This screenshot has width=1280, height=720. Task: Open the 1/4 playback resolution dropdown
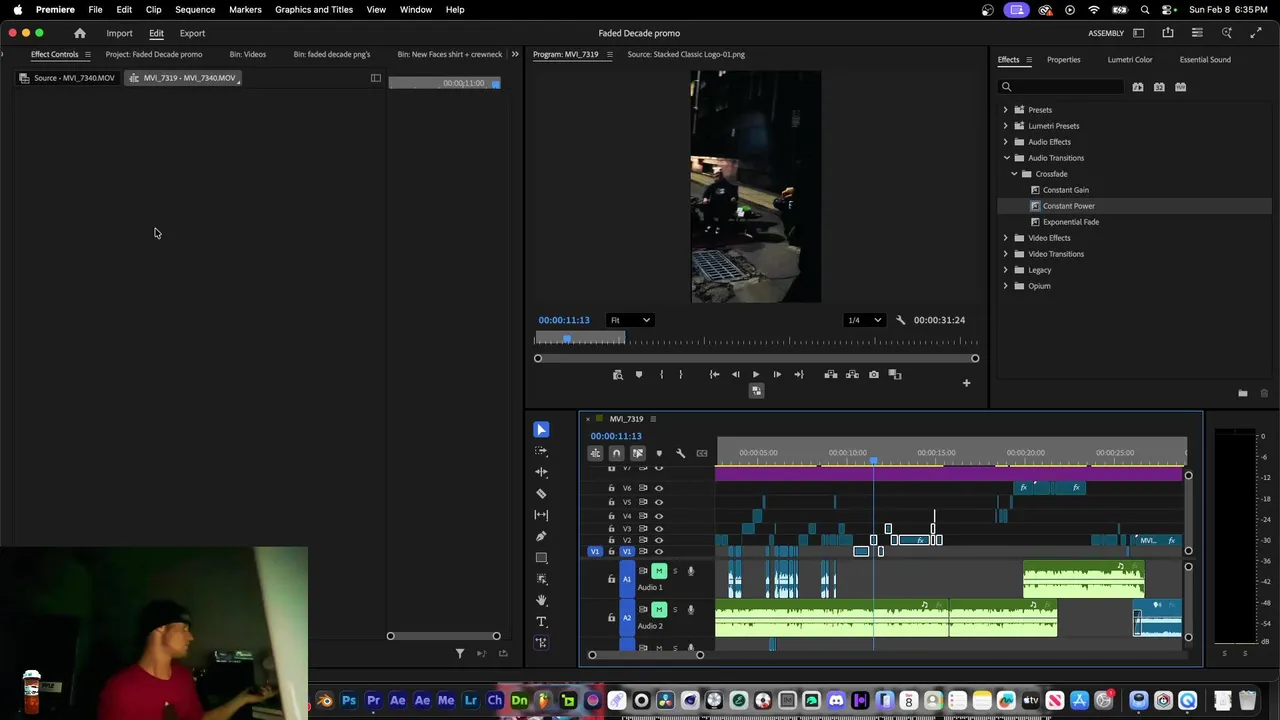click(x=864, y=320)
